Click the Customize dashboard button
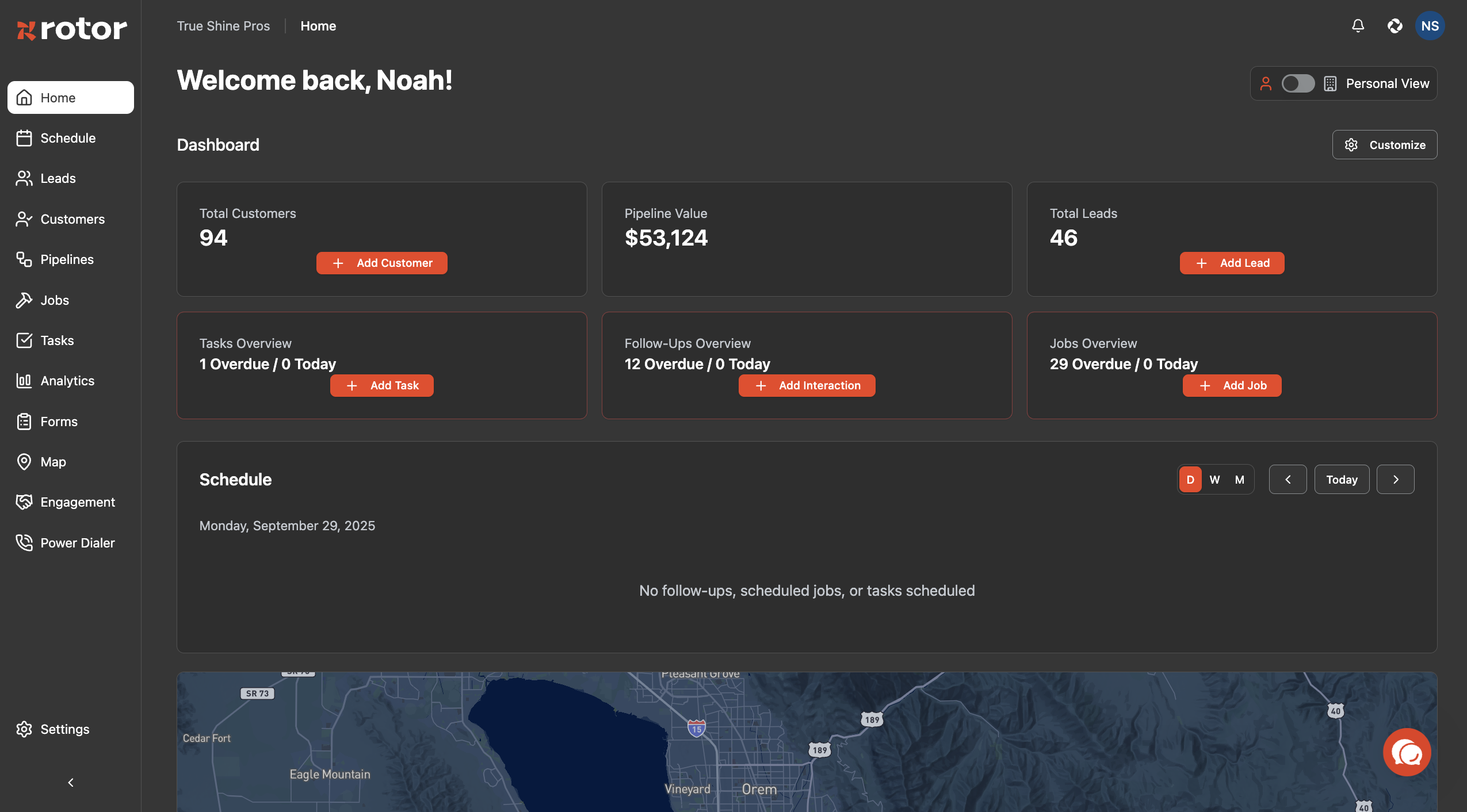1467x812 pixels. pyautogui.click(x=1384, y=145)
